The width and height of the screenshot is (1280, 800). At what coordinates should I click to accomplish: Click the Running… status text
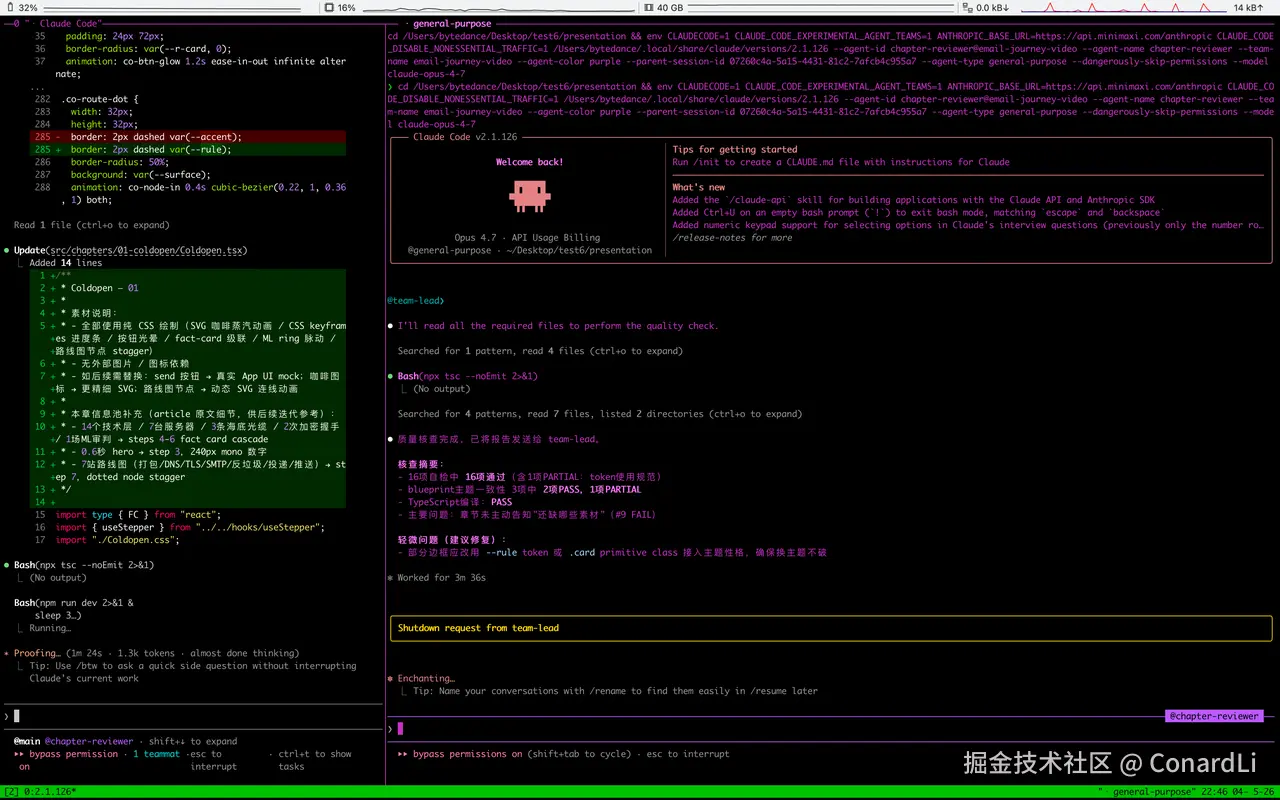pyautogui.click(x=50, y=628)
